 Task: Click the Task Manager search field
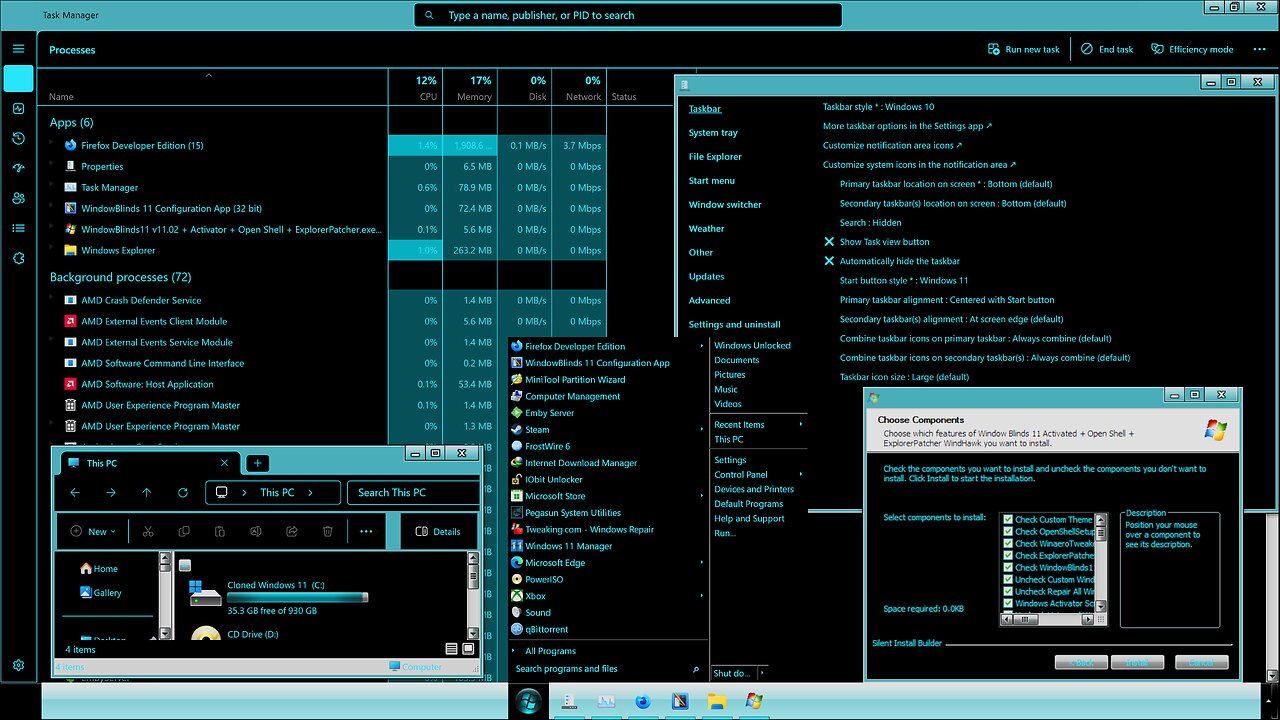[628, 16]
